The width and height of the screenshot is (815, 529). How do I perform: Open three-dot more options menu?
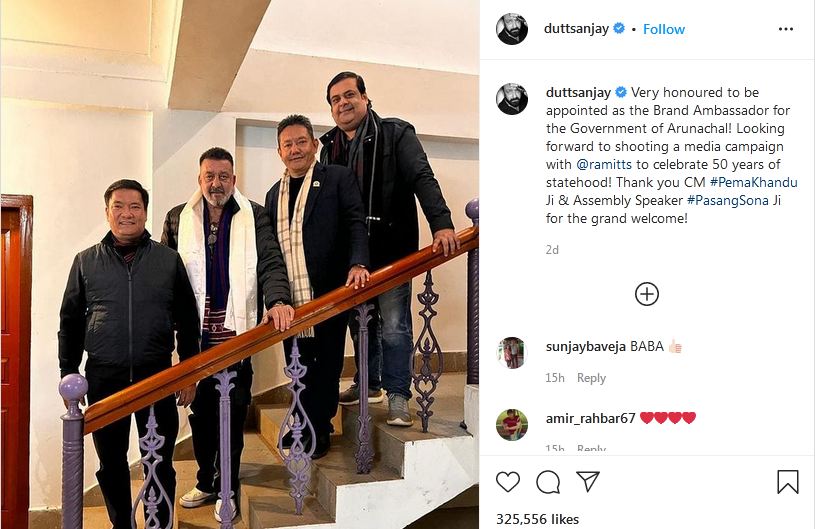pos(785,29)
